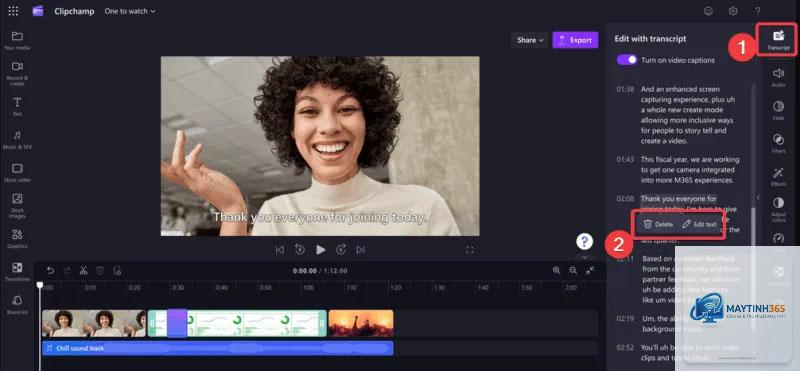Screen dimensions: 800x371
Task: Click the duplicate clip icon
Action: (117, 270)
